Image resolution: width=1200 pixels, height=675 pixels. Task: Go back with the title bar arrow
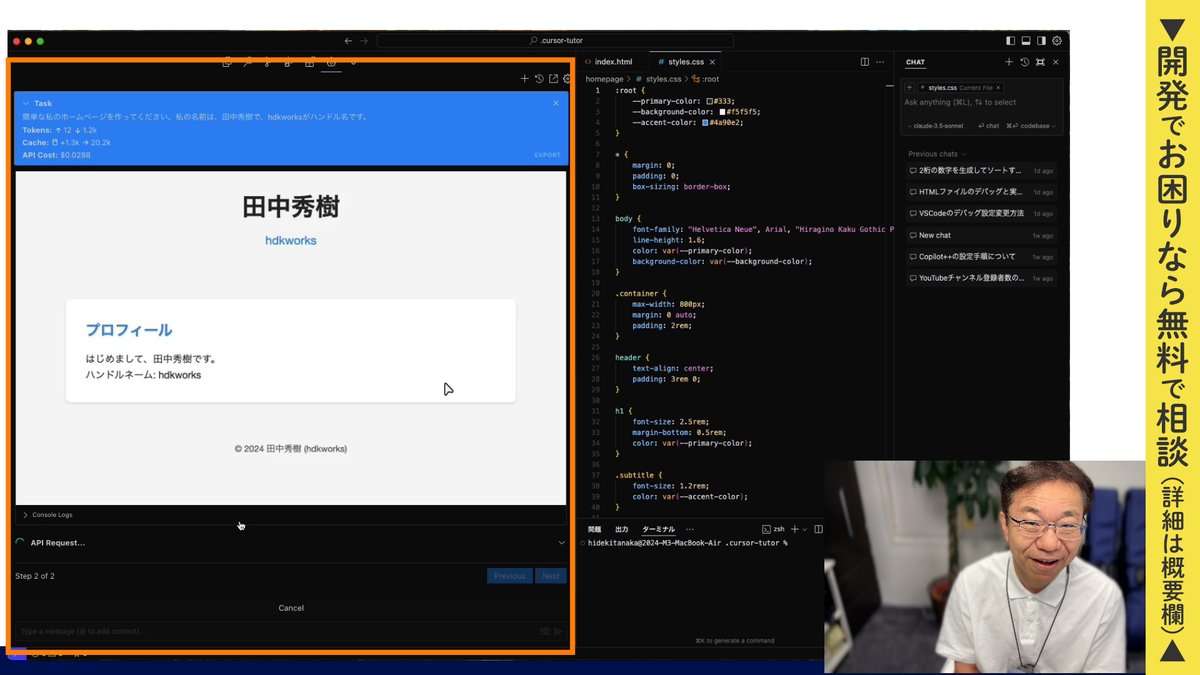[x=348, y=41]
